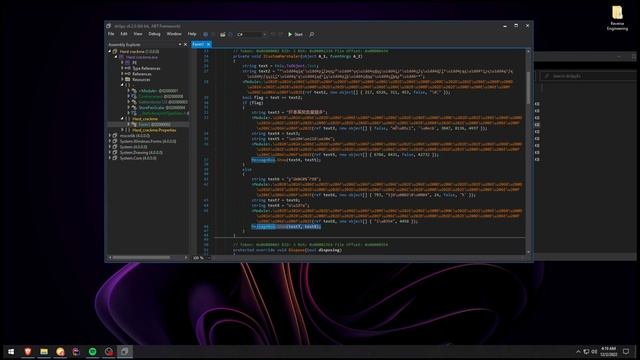This screenshot has height=360, width=640.
Task: Open the 100 % zoom dropdown
Action: click(200, 258)
